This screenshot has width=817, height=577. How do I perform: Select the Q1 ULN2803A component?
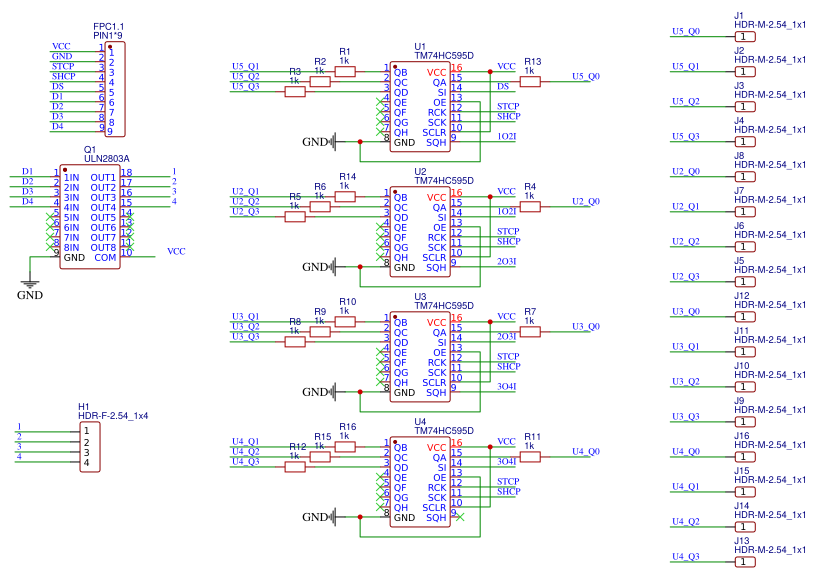[90, 216]
